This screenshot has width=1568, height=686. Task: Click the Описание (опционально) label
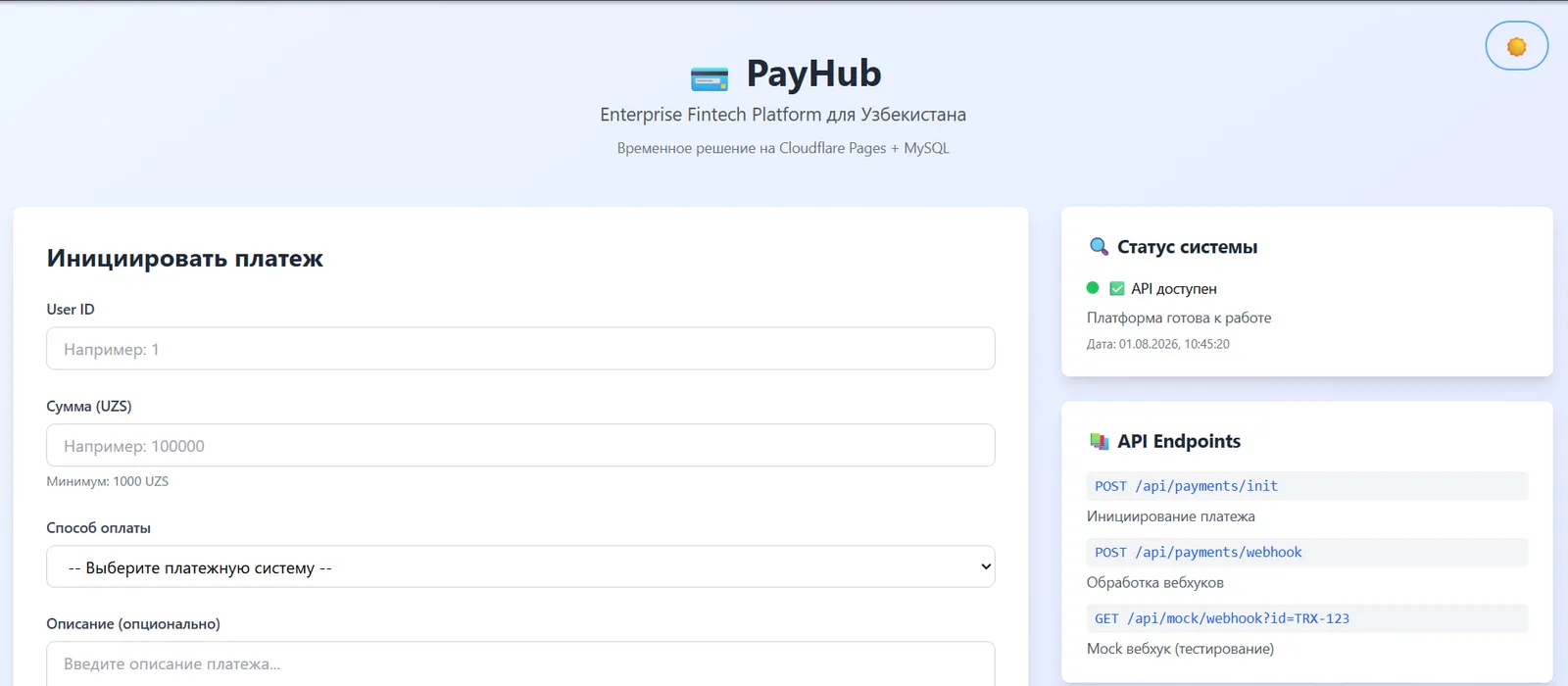point(133,623)
